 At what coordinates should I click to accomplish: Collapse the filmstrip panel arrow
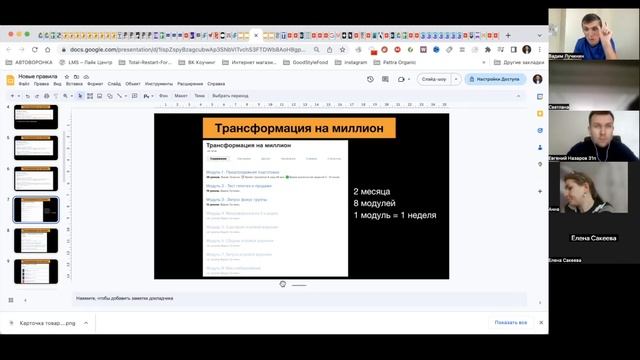click(x=25, y=300)
